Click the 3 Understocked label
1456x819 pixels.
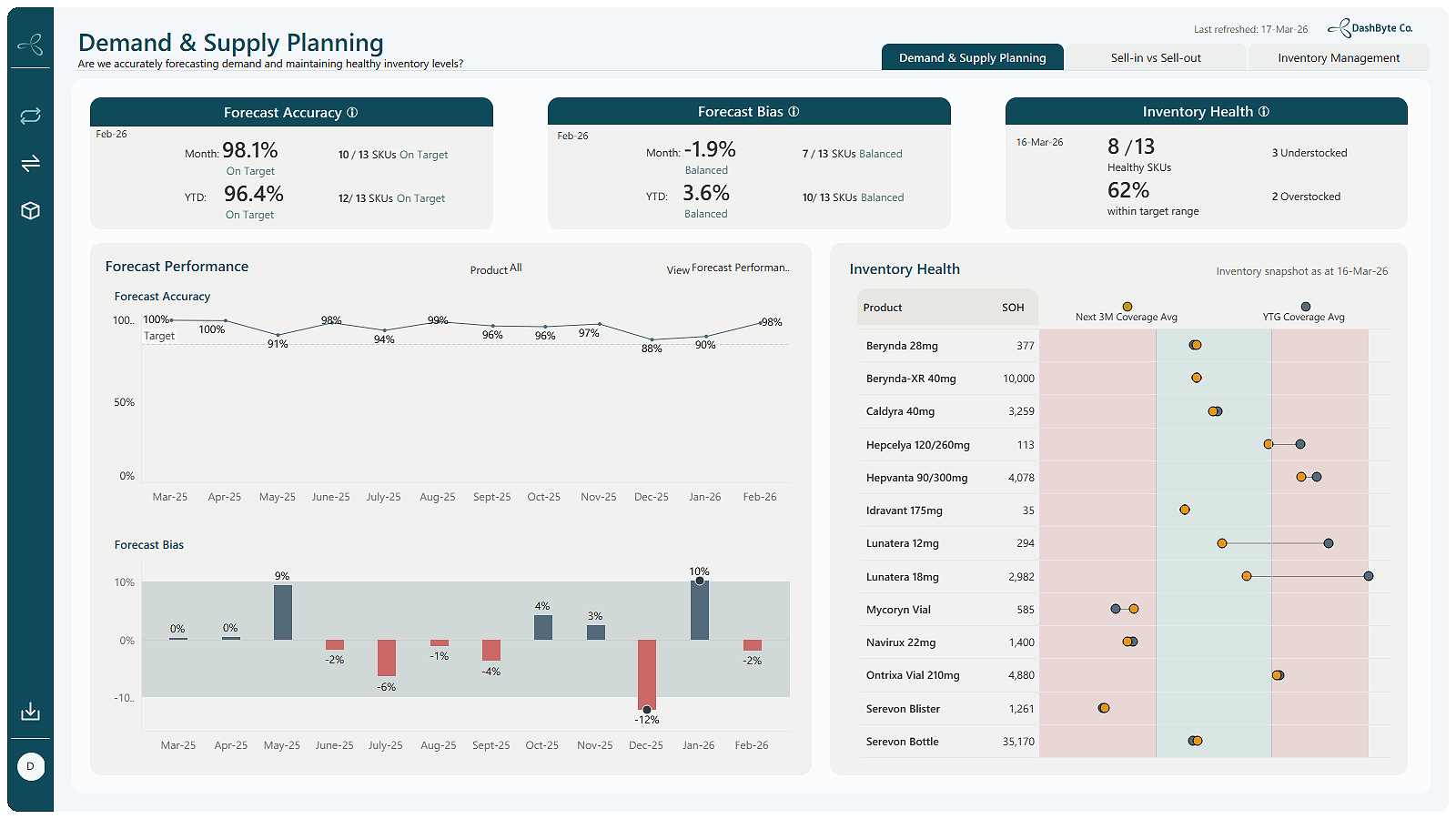(1309, 153)
